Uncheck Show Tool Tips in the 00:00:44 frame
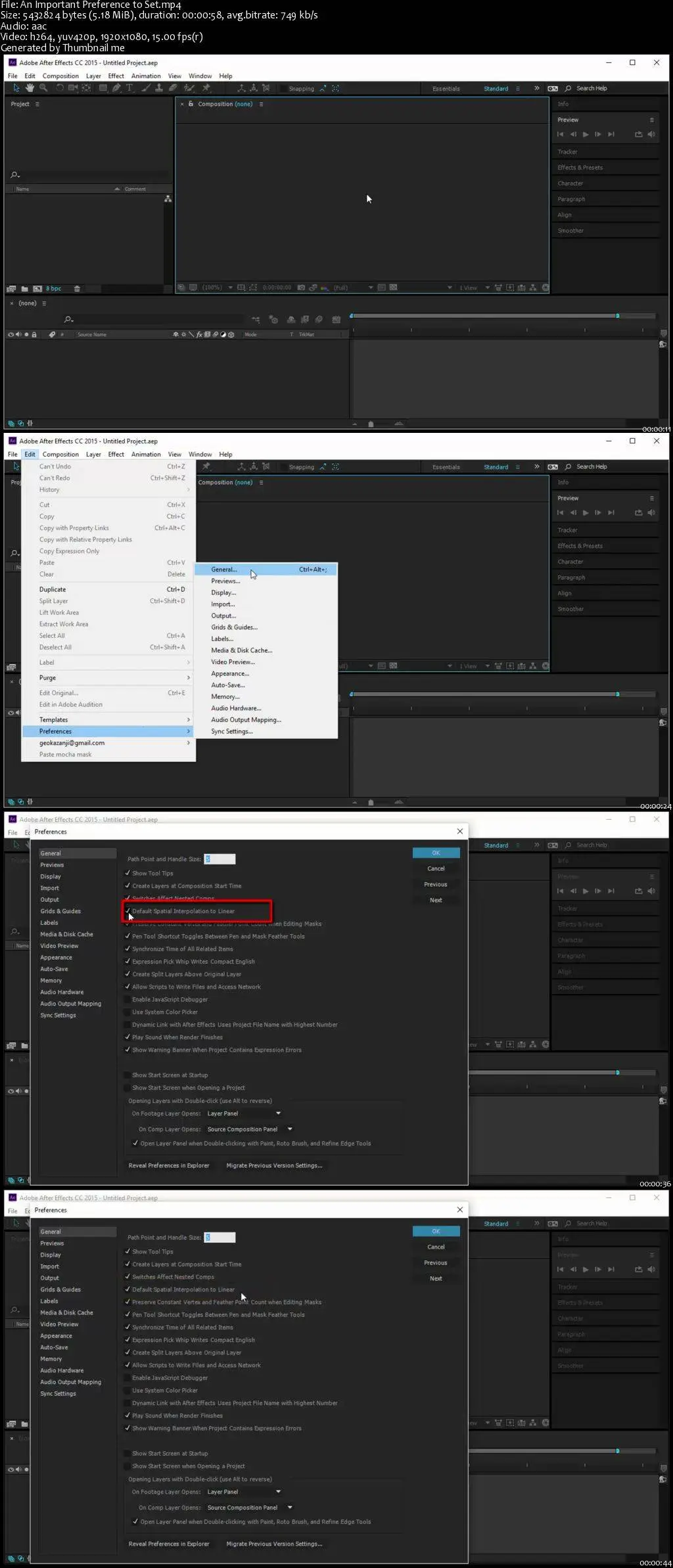The image size is (673, 1568). click(x=128, y=1251)
